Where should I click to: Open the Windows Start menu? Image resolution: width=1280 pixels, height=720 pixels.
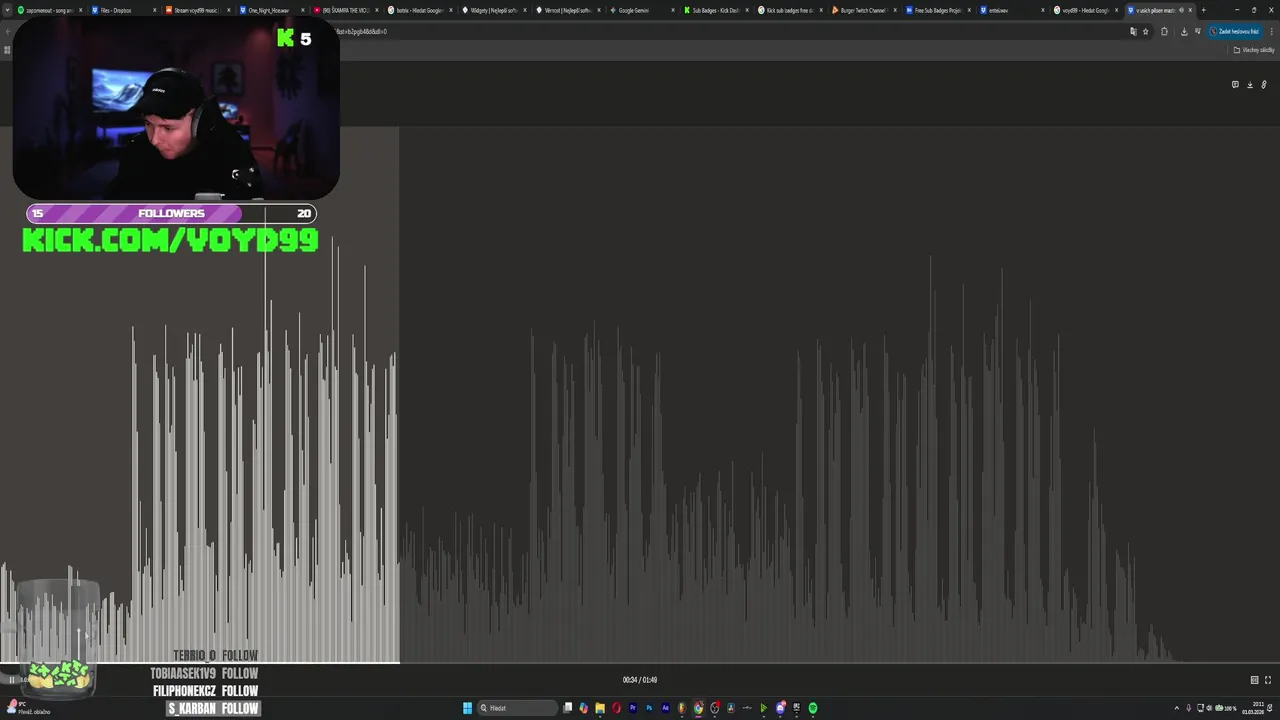(x=467, y=708)
